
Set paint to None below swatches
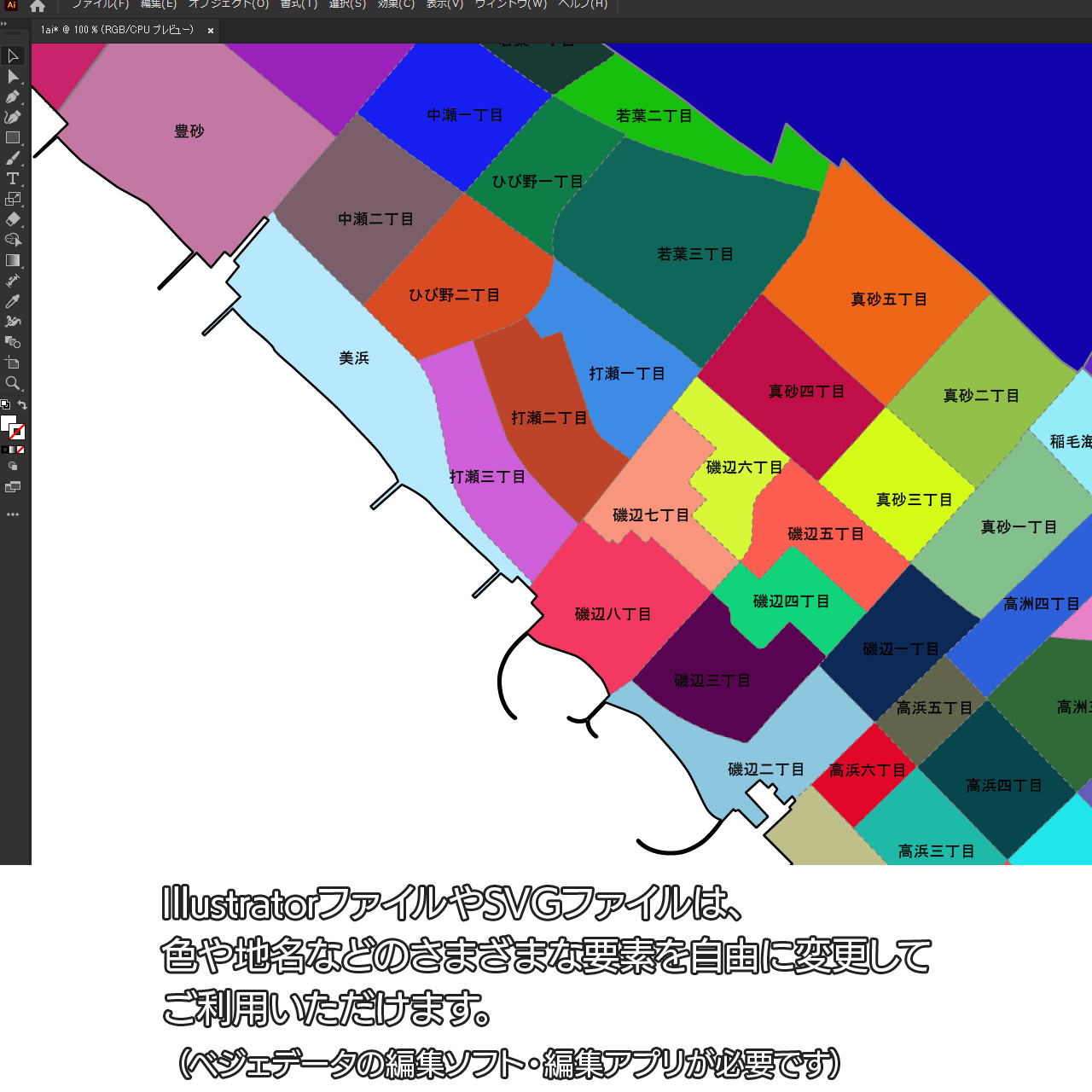(x=20, y=450)
